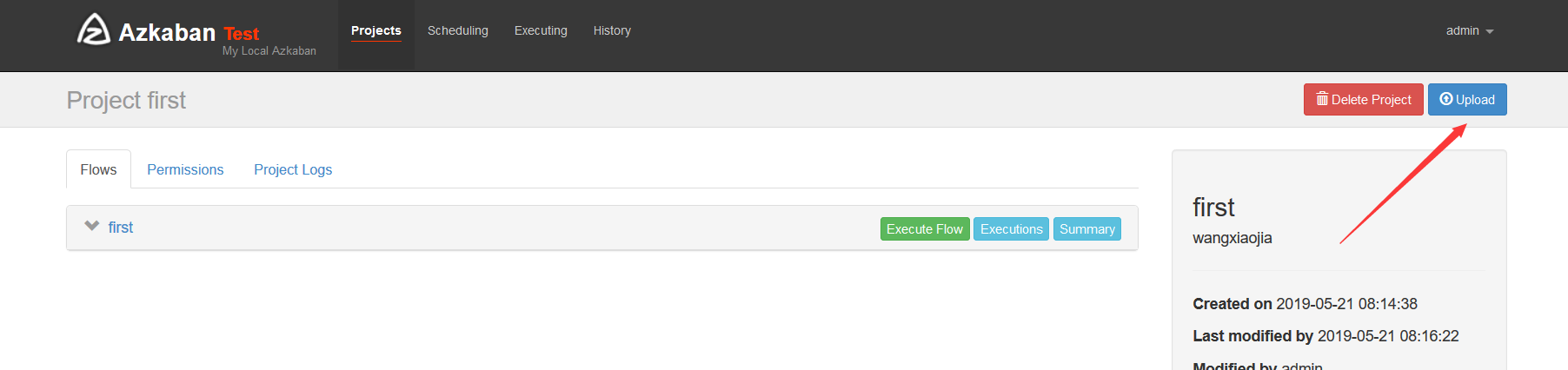
Task: Open Executions for the first flow
Action: coord(1012,229)
